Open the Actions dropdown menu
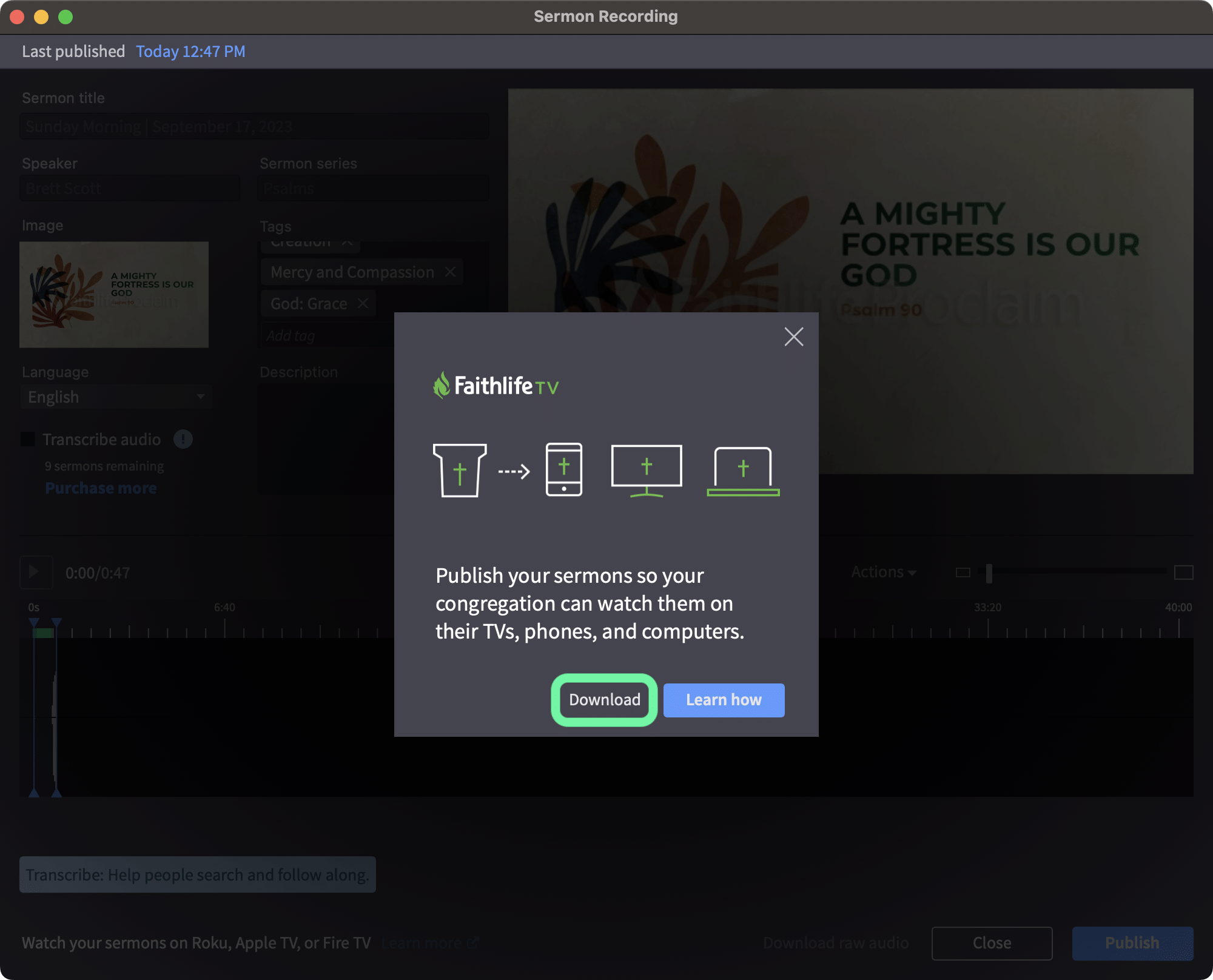Screen dimensions: 1213x980 click(883, 572)
